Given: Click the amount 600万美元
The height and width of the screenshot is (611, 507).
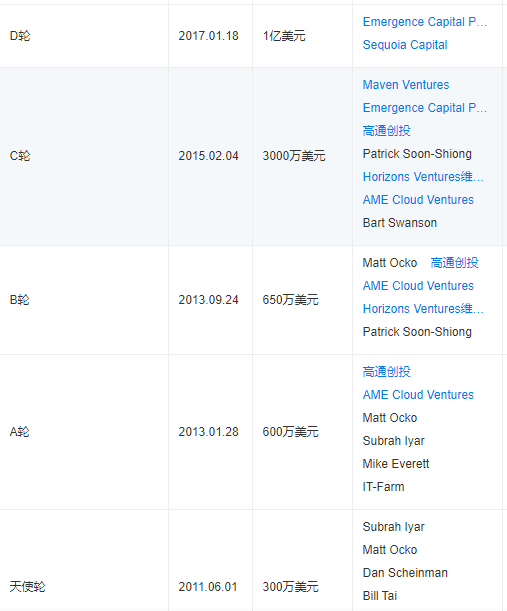Looking at the screenshot, I should [290, 432].
